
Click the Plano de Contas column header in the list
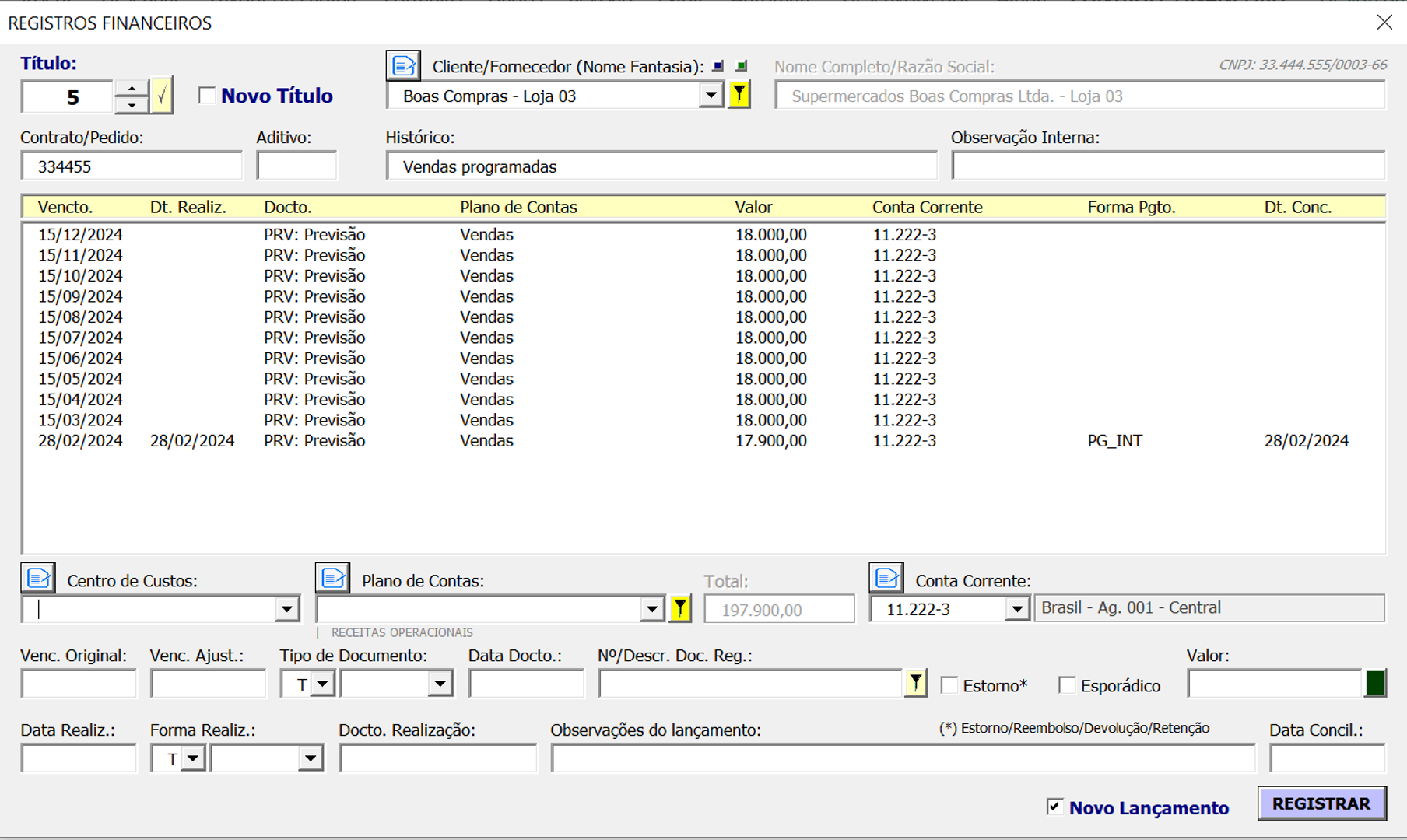pos(518,207)
